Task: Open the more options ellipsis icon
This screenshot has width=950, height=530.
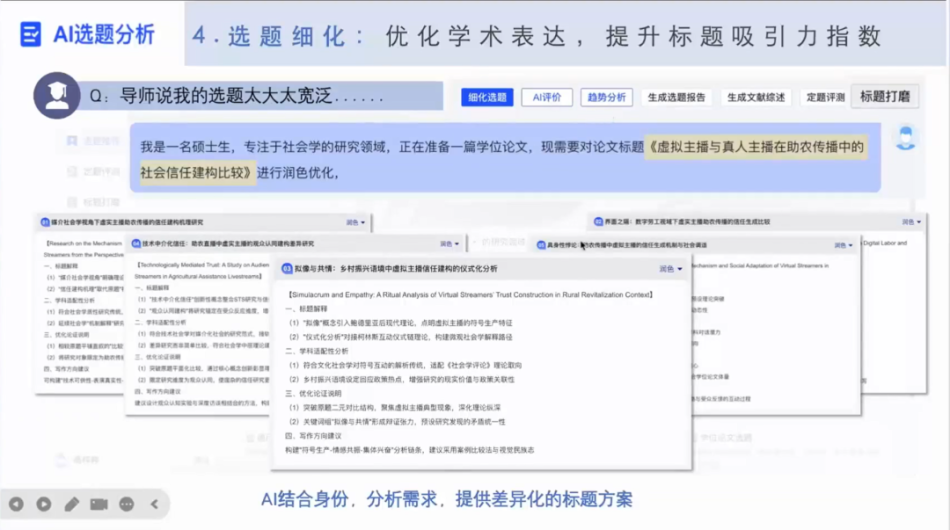Action: click(x=126, y=504)
